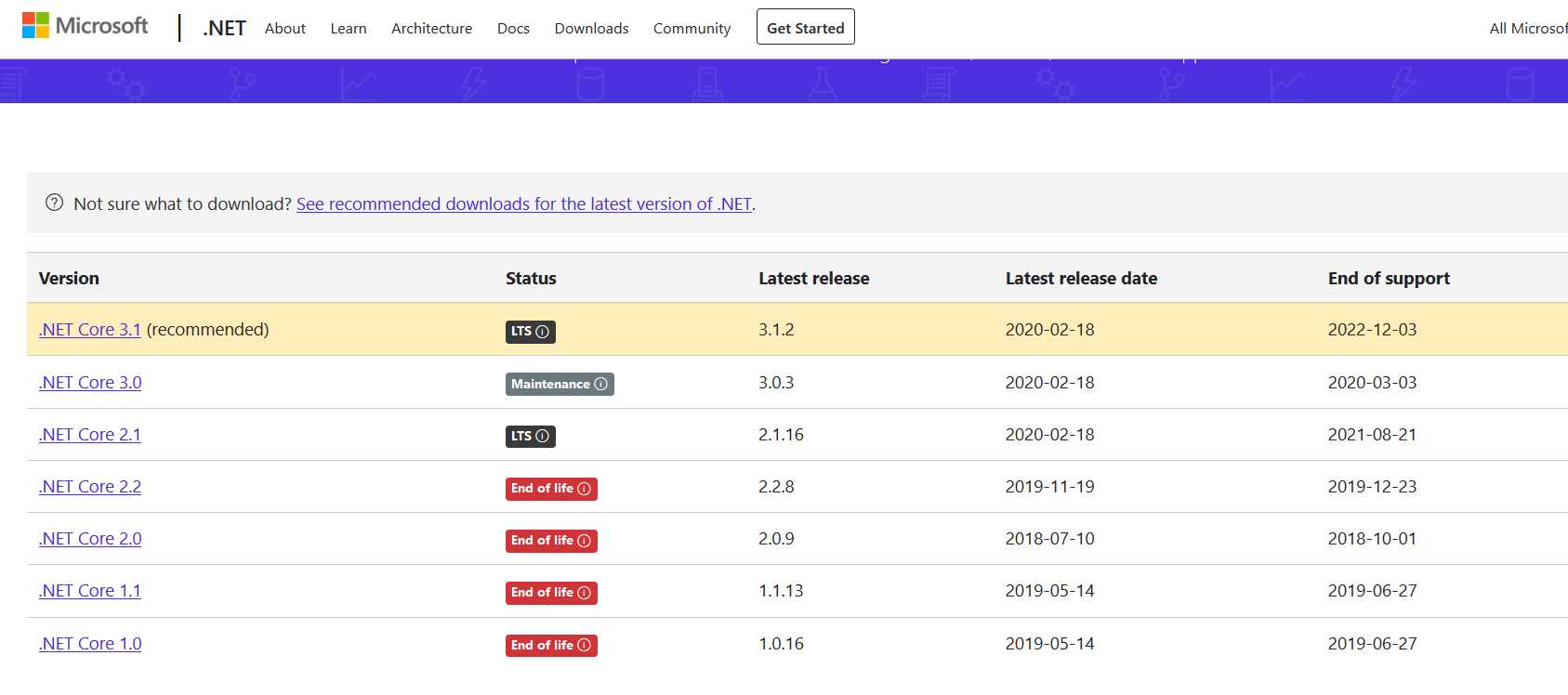This screenshot has height=695, width=1568.
Task: Click the 3.1.2 latest release cell
Action: click(x=776, y=329)
